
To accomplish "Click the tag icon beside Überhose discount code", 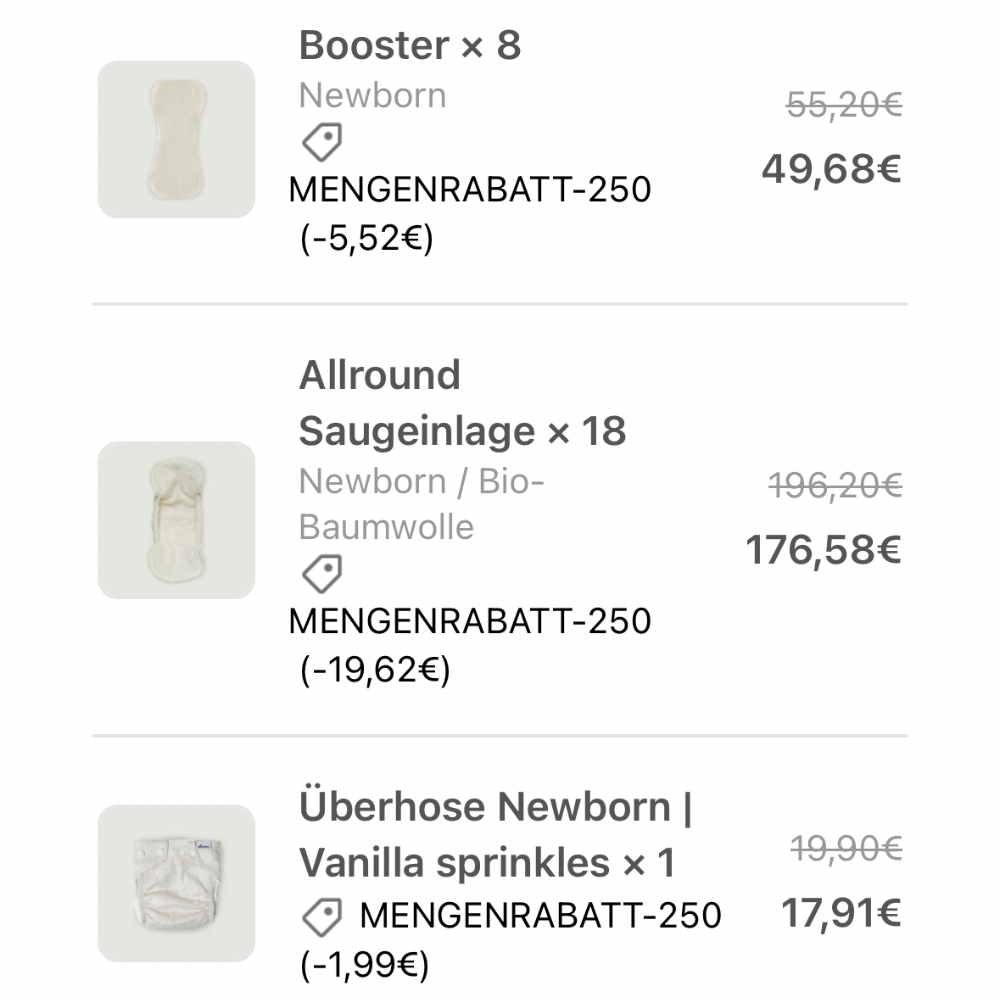I will point(322,916).
